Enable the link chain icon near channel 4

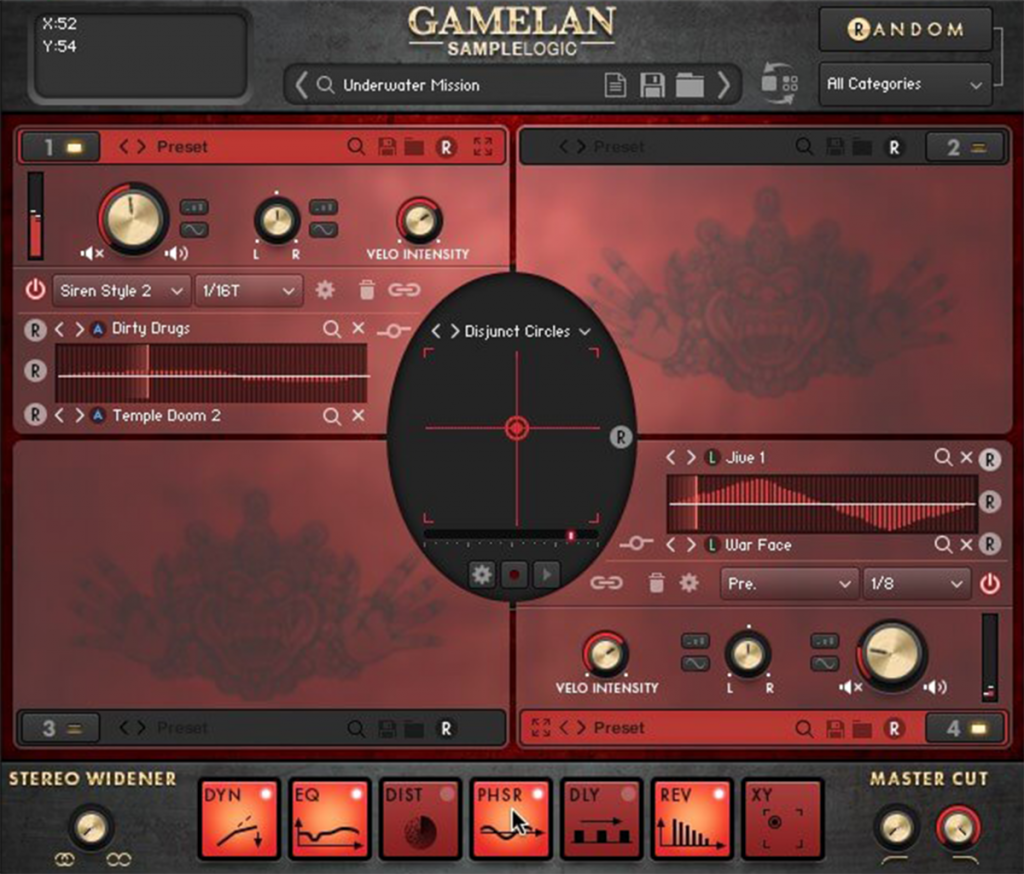point(607,583)
